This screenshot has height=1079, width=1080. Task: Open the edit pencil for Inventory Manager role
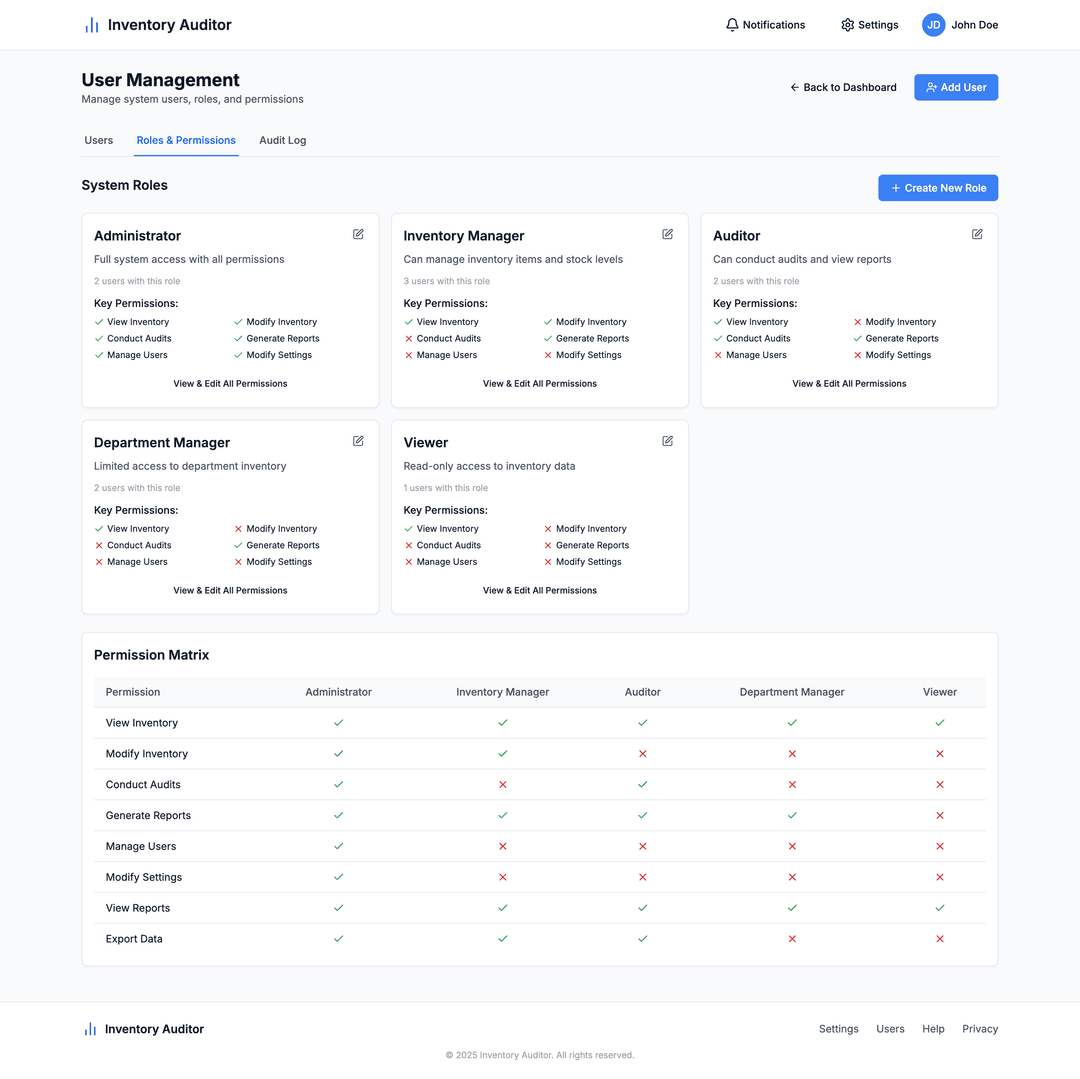point(667,234)
